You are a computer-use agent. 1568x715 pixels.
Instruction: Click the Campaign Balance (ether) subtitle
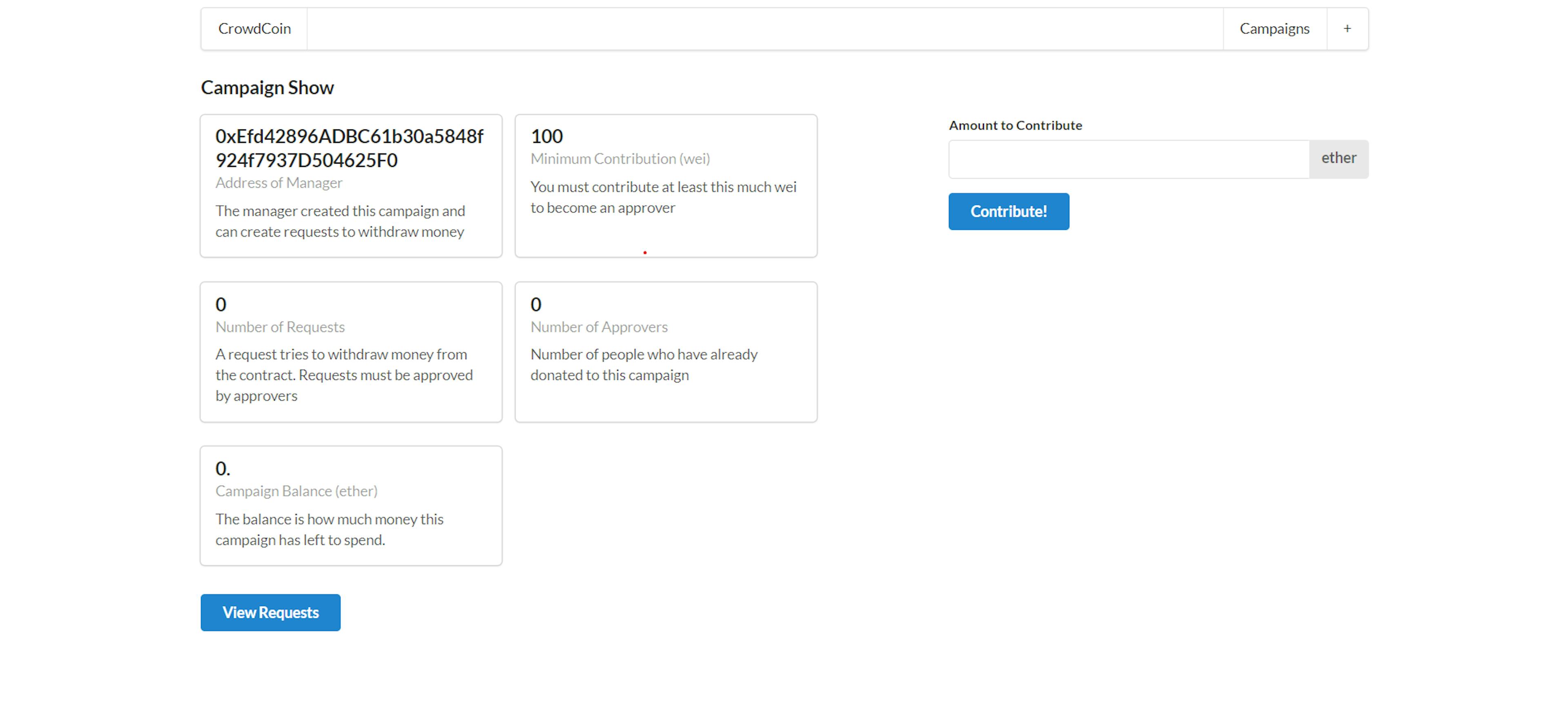pyautogui.click(x=296, y=491)
